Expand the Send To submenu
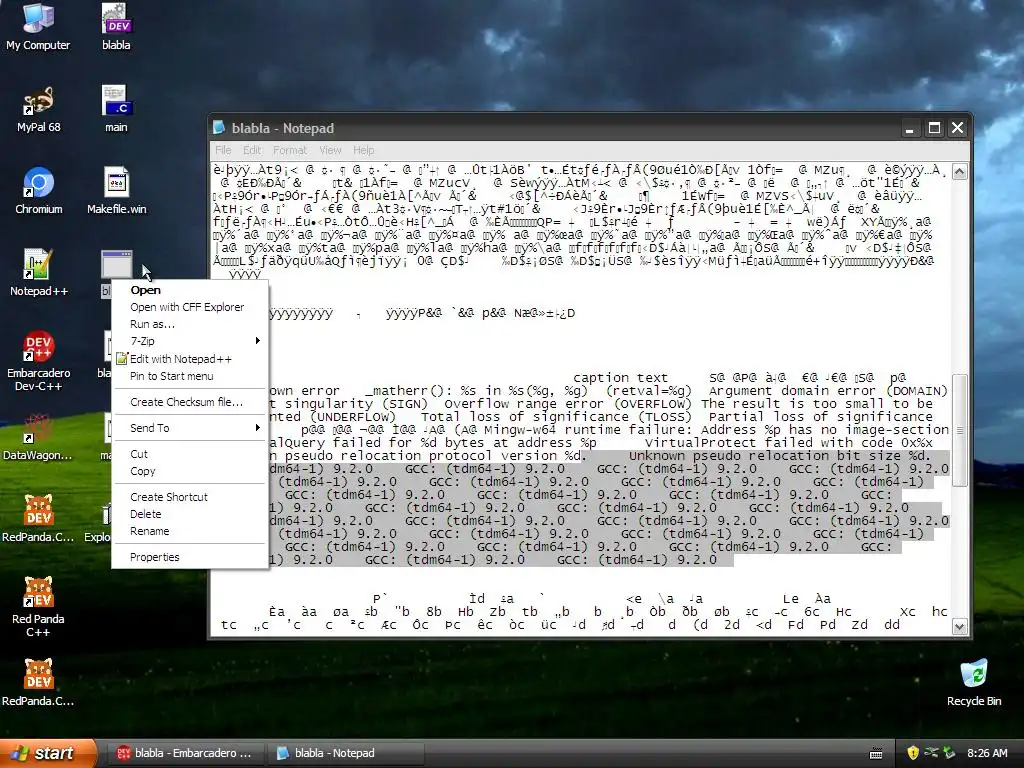The height and width of the screenshot is (768, 1024). tap(190, 428)
